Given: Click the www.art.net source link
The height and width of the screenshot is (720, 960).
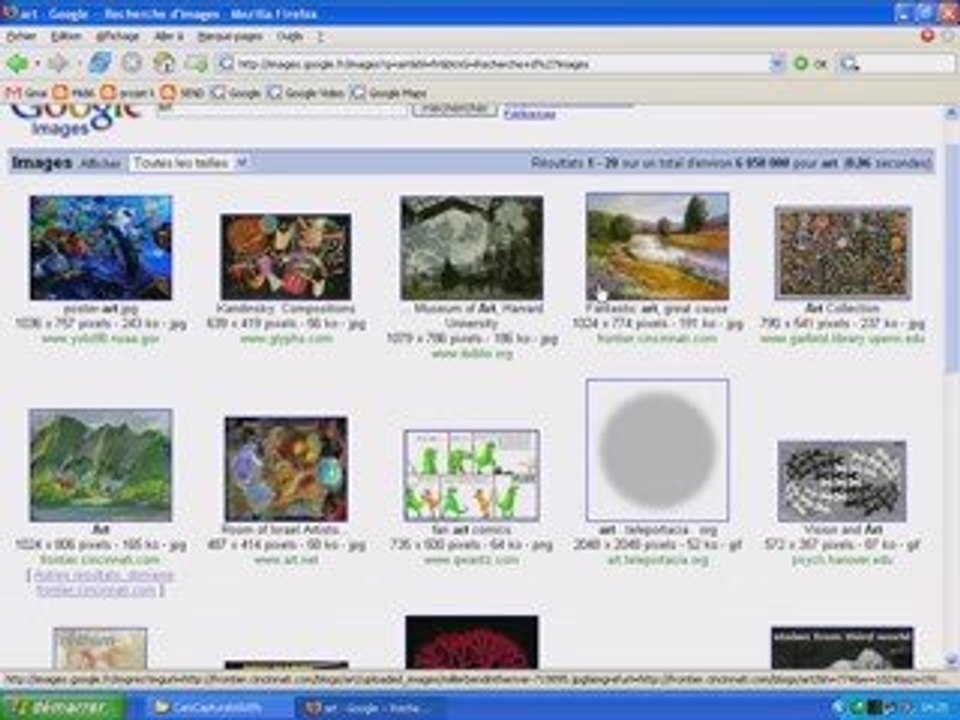Looking at the screenshot, I should pyautogui.click(x=286, y=560).
